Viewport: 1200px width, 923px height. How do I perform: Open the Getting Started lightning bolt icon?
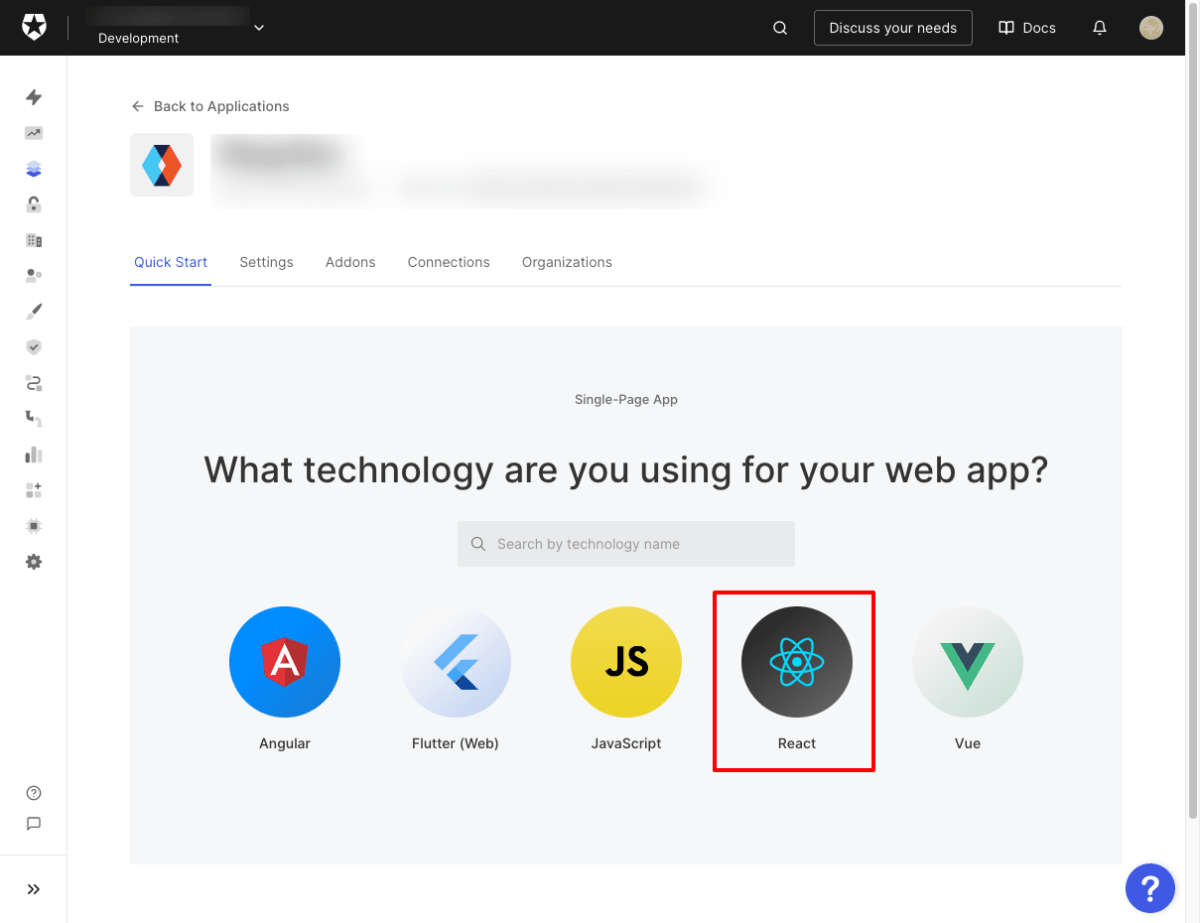(34, 97)
